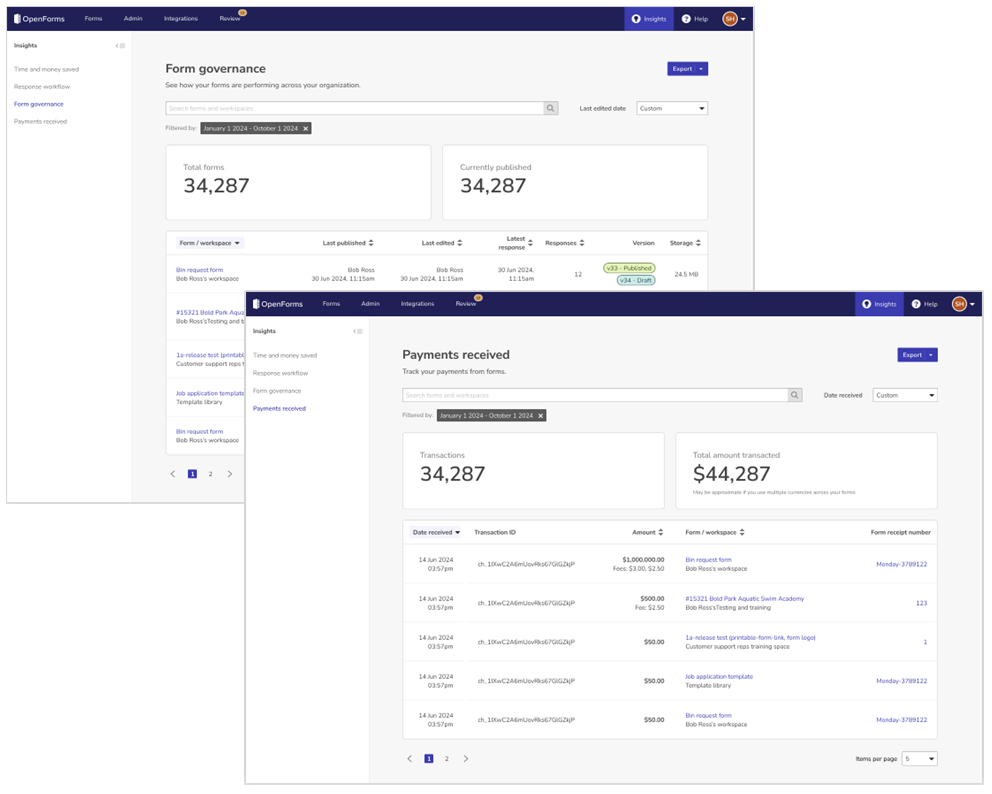
Task: Open #15321 Bold Park Aquatic Swim Academy link
Action: click(744, 599)
